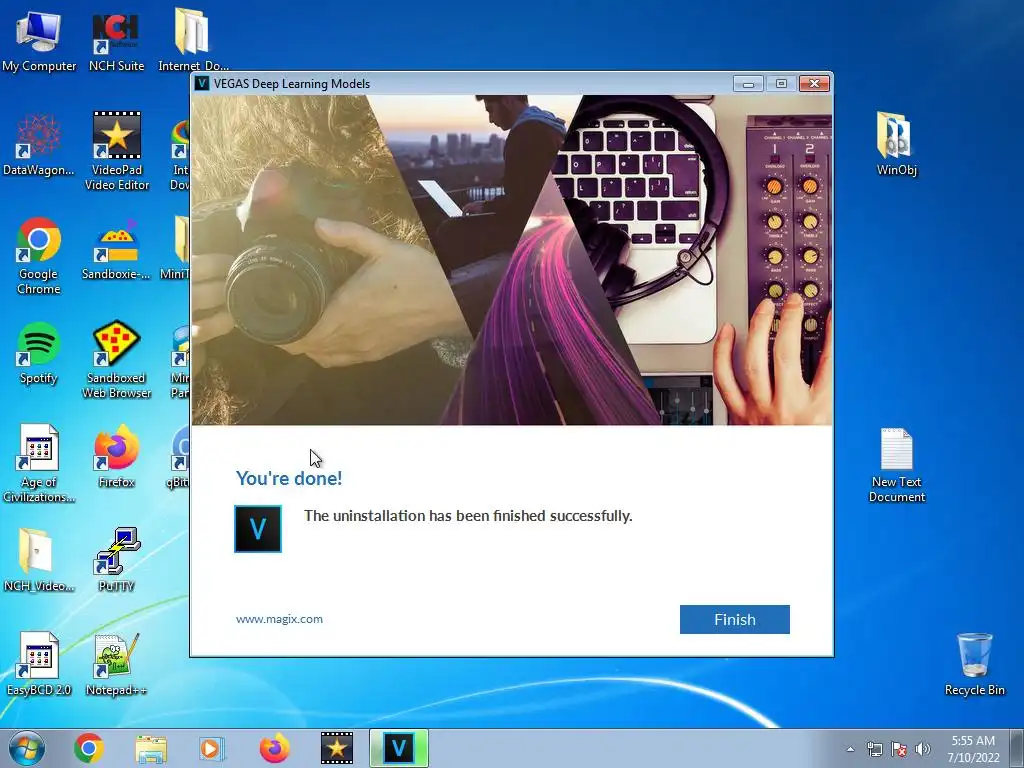Select the Firefox desktop shortcut
The image size is (1024, 768).
[x=116, y=457]
